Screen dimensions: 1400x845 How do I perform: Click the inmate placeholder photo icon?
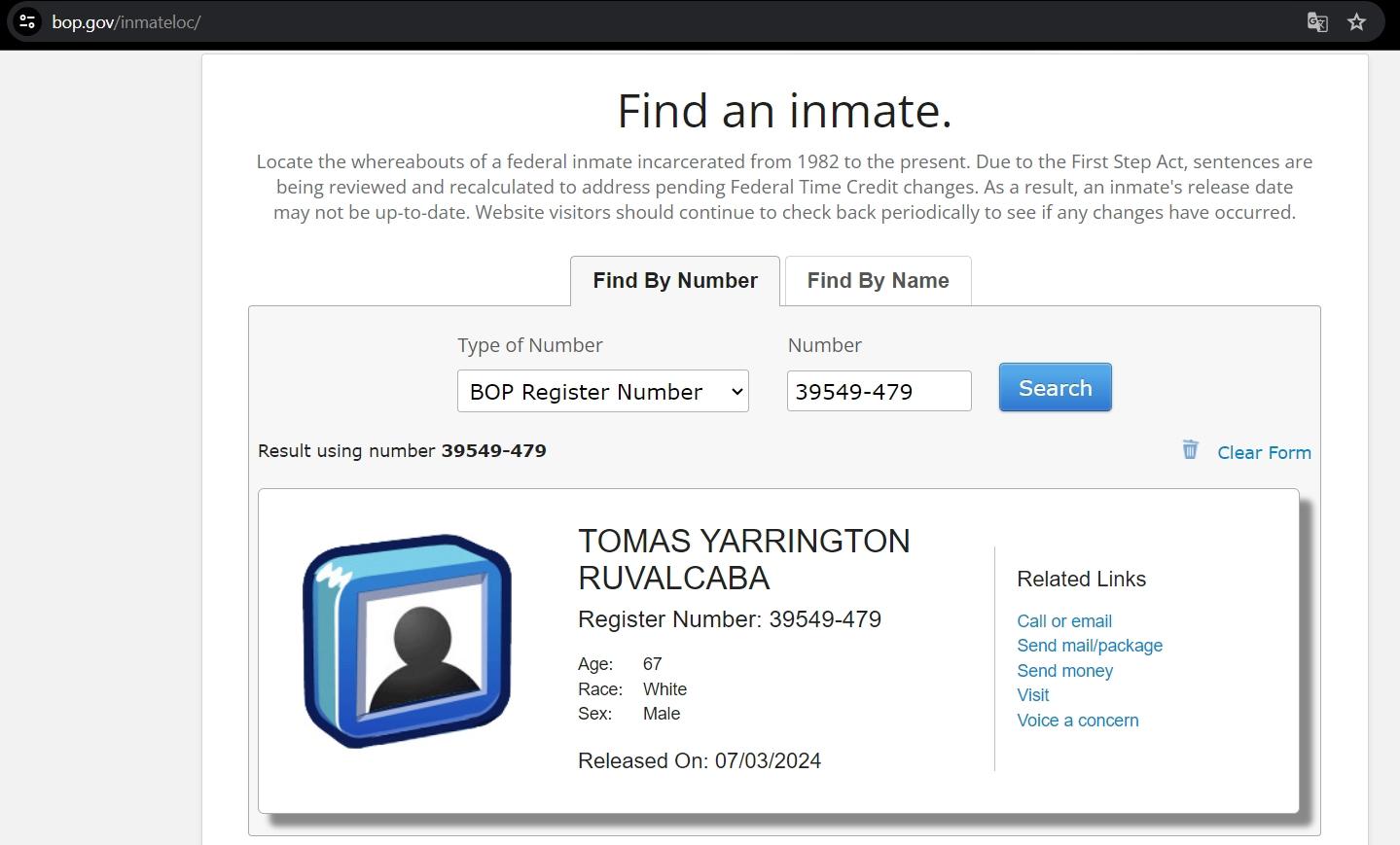tap(407, 641)
